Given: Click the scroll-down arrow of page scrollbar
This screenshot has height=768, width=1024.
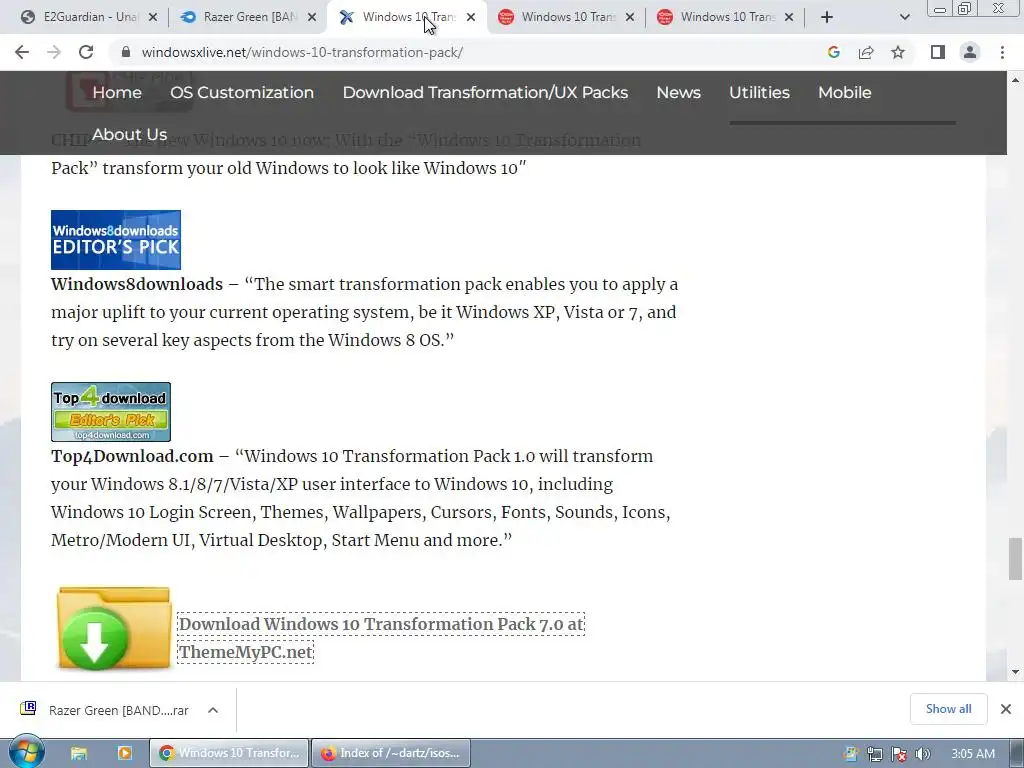Looking at the screenshot, I should click(x=1015, y=671).
